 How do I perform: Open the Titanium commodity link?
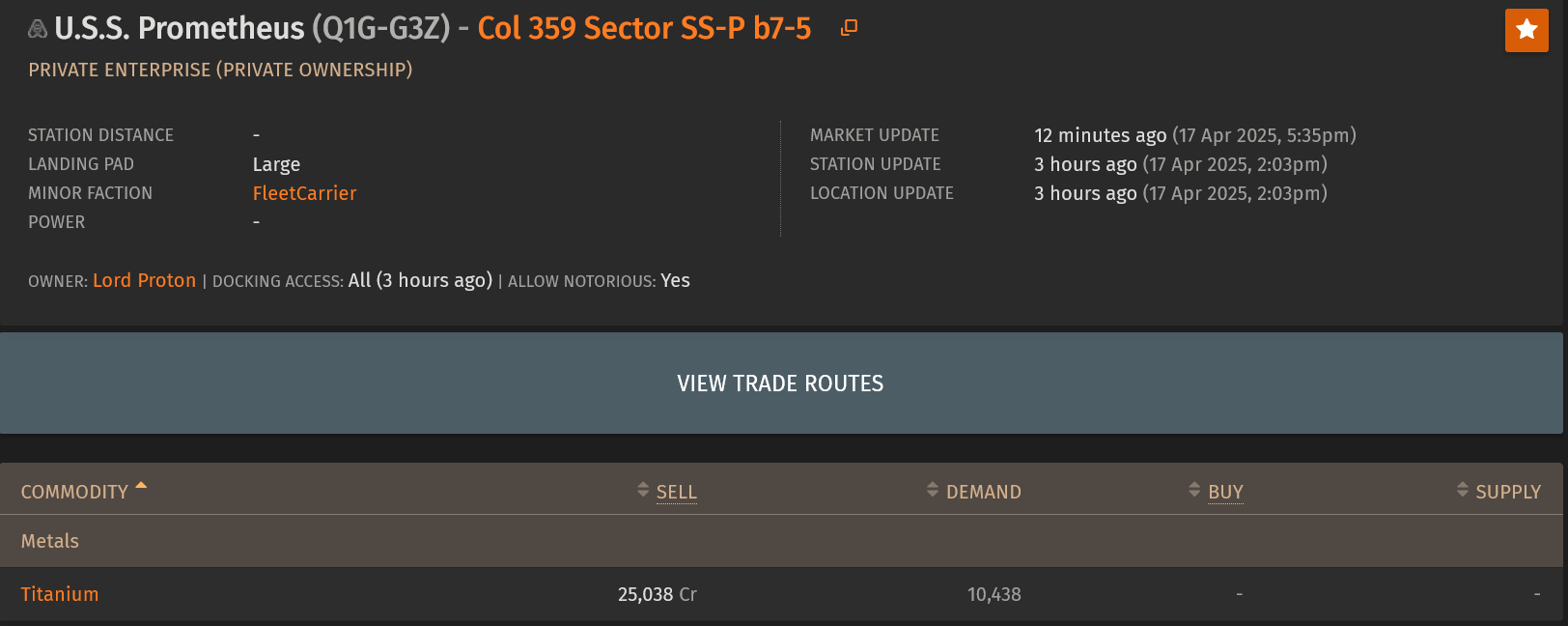[60, 594]
